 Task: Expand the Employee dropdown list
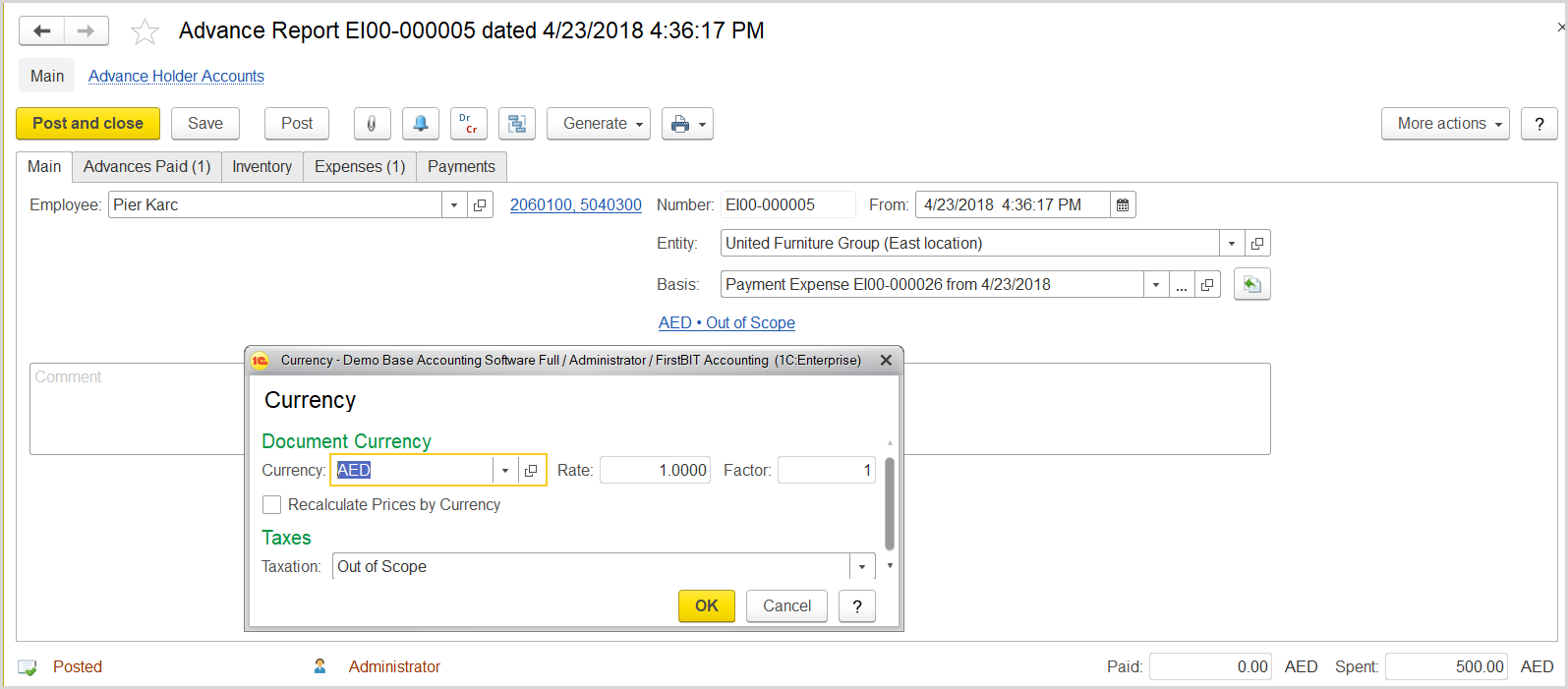pyautogui.click(x=454, y=204)
